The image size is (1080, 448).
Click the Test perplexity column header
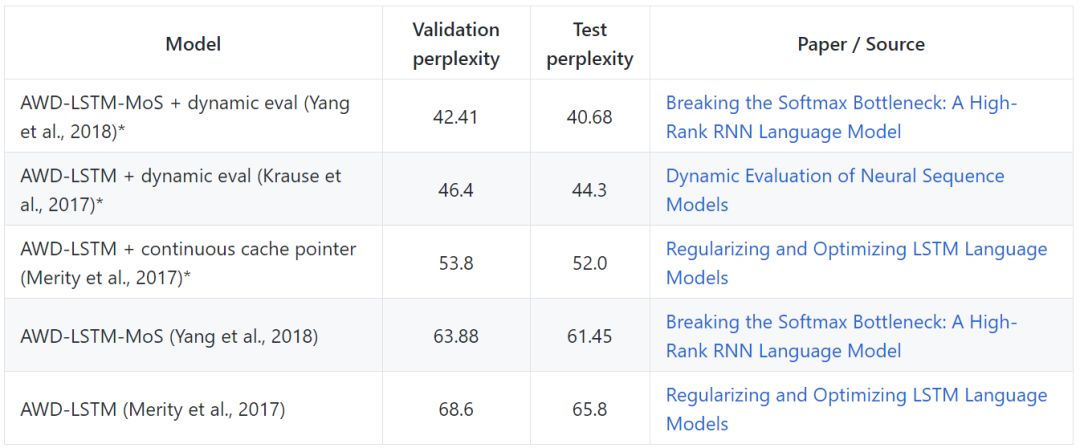click(x=589, y=44)
